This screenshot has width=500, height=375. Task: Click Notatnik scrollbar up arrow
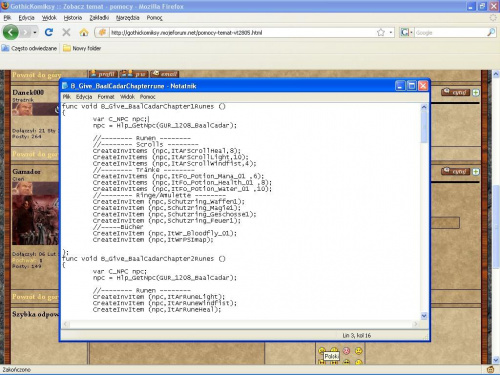[x=424, y=107]
